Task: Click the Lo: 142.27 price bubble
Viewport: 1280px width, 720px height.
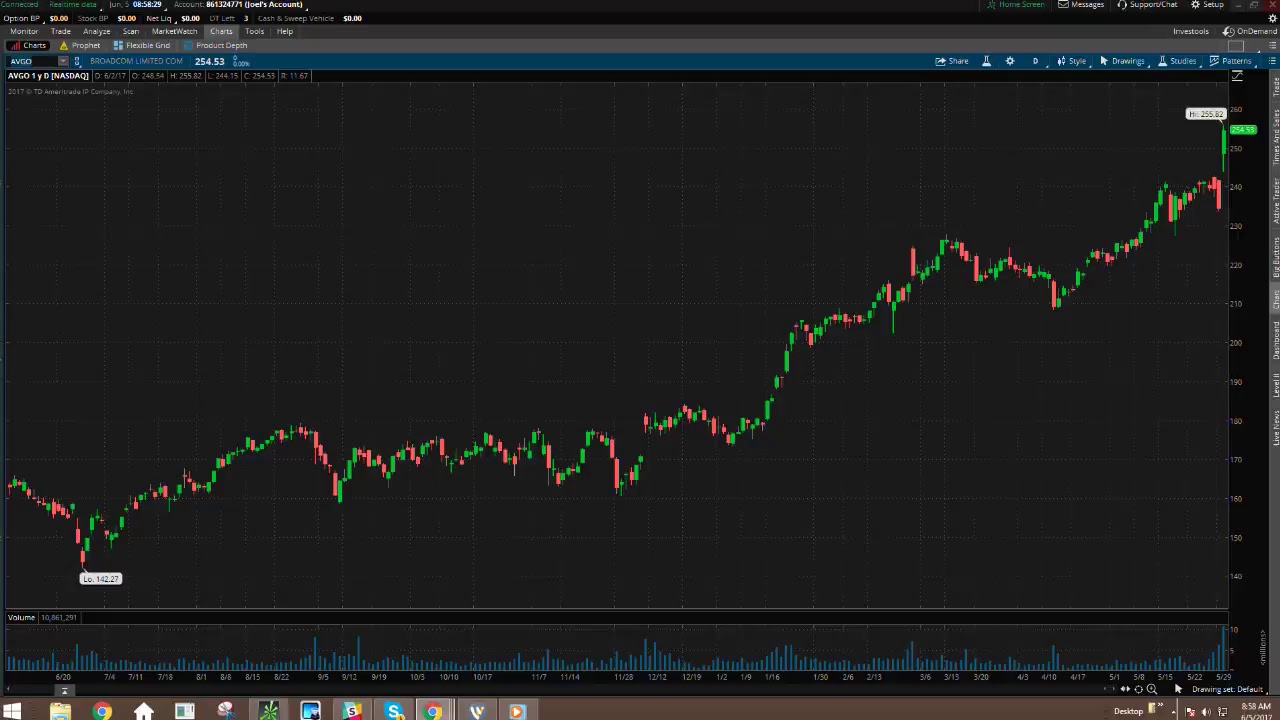Action: click(x=100, y=579)
